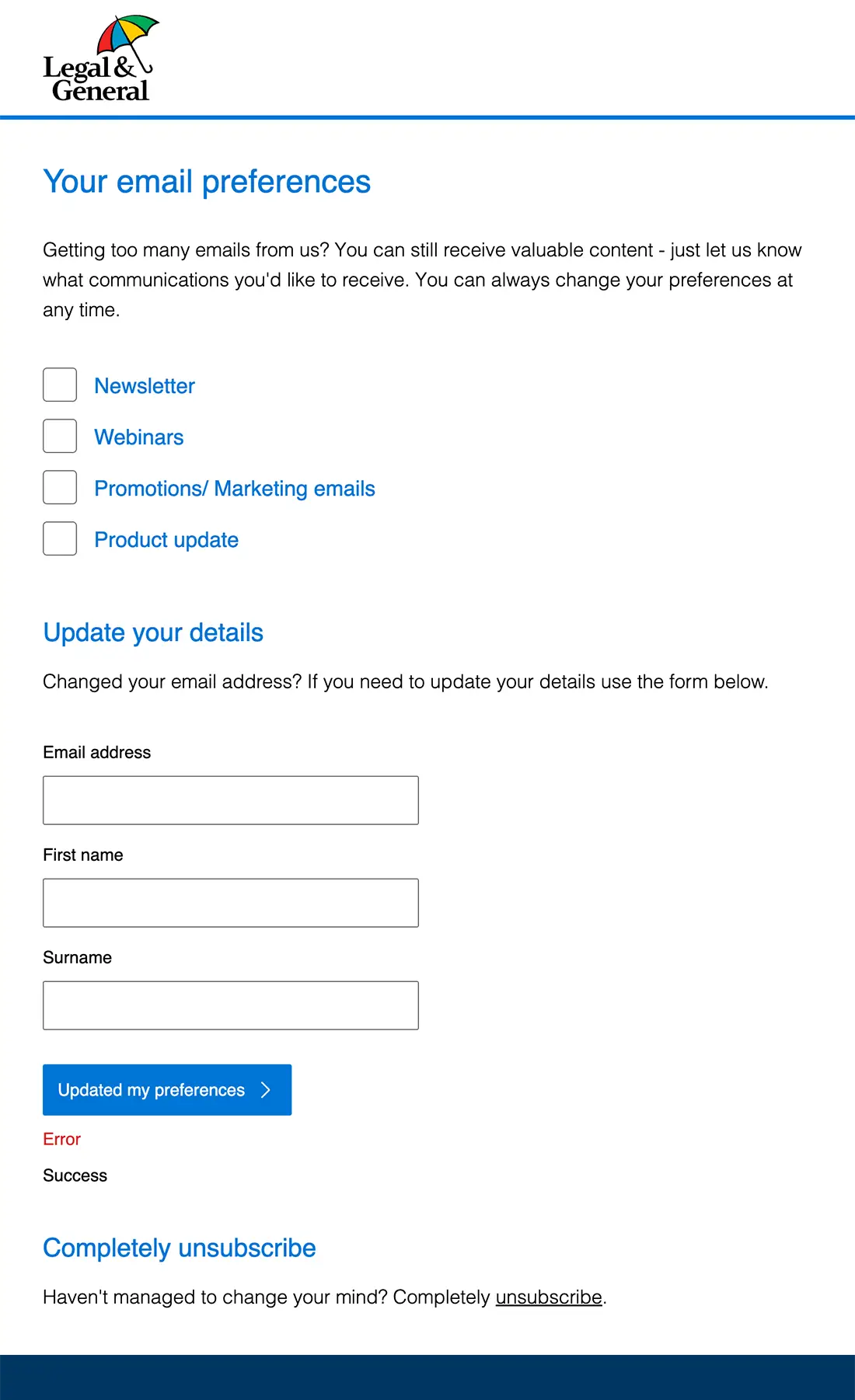Click the Product update label text
The height and width of the screenshot is (1400, 855).
pyautogui.click(x=166, y=540)
